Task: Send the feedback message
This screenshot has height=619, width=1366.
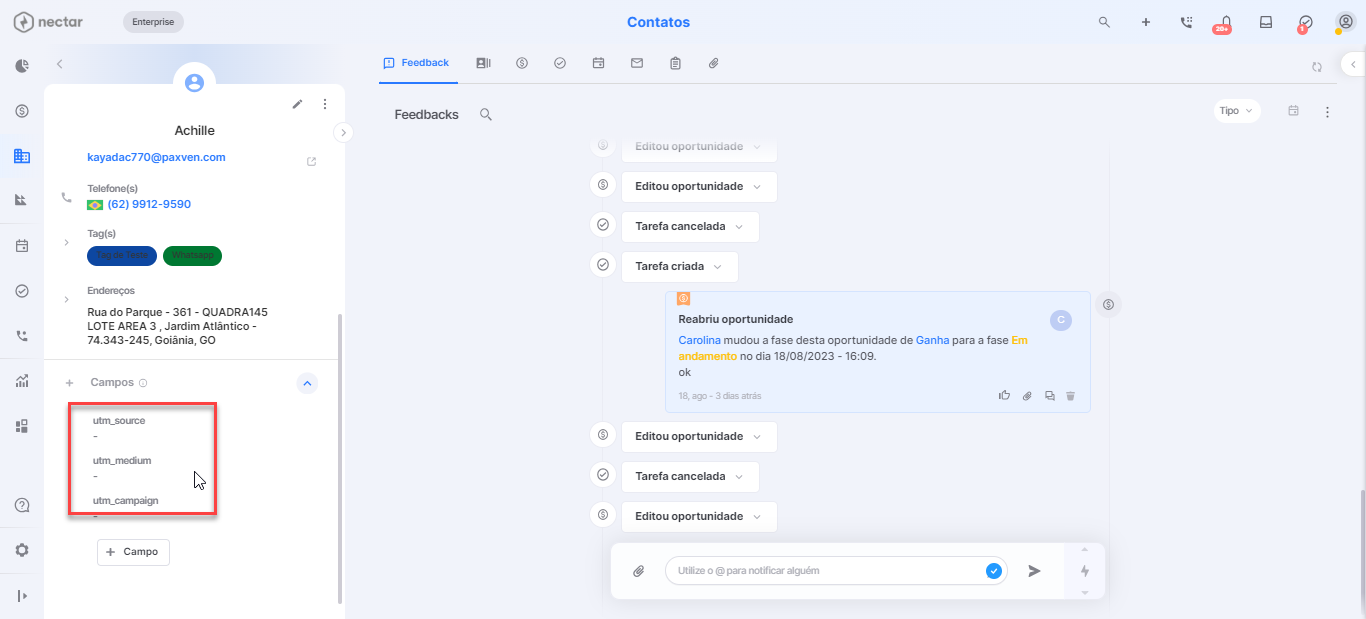Action: [x=1035, y=571]
